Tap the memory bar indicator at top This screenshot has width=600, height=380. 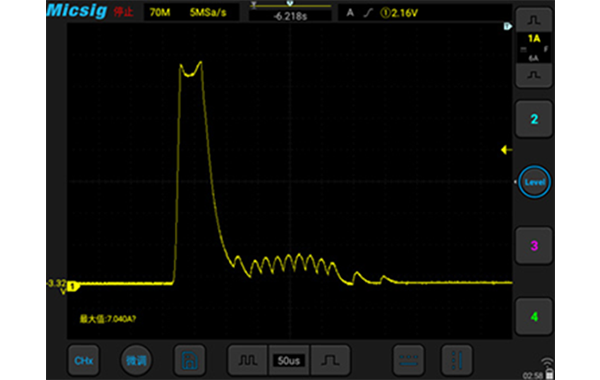pos(290,6)
